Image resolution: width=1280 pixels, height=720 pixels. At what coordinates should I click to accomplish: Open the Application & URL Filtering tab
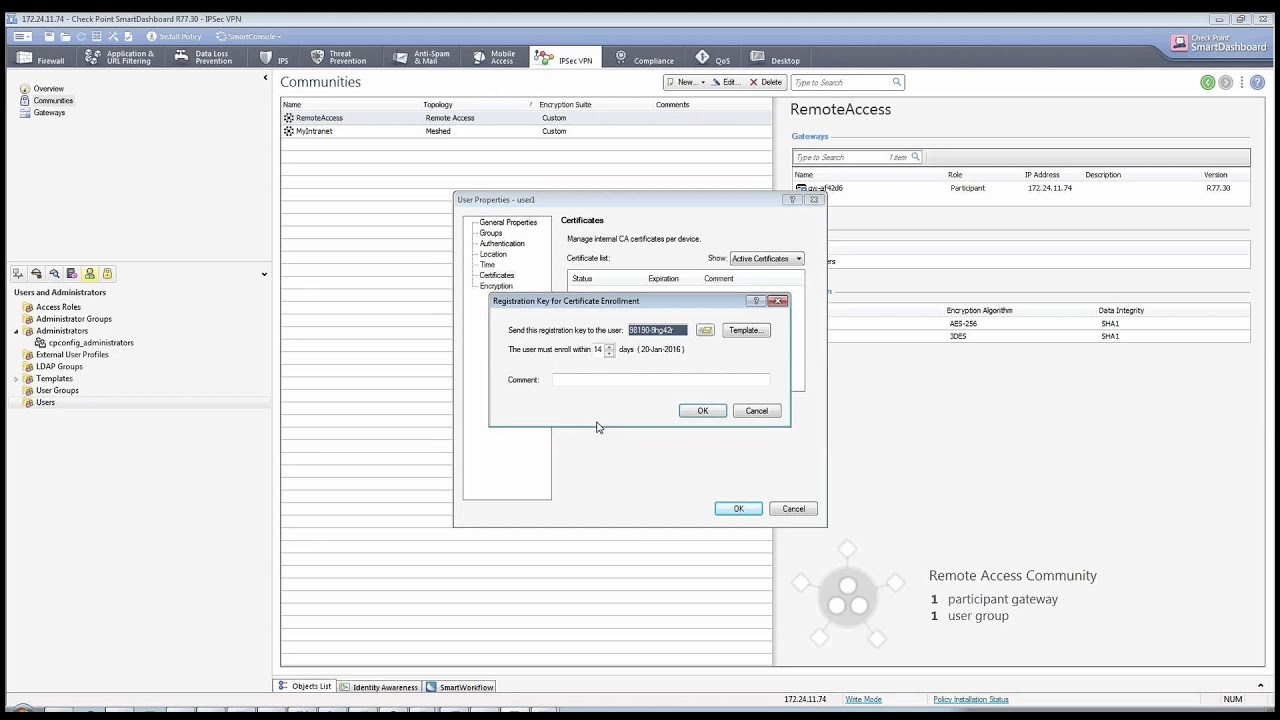pos(119,58)
